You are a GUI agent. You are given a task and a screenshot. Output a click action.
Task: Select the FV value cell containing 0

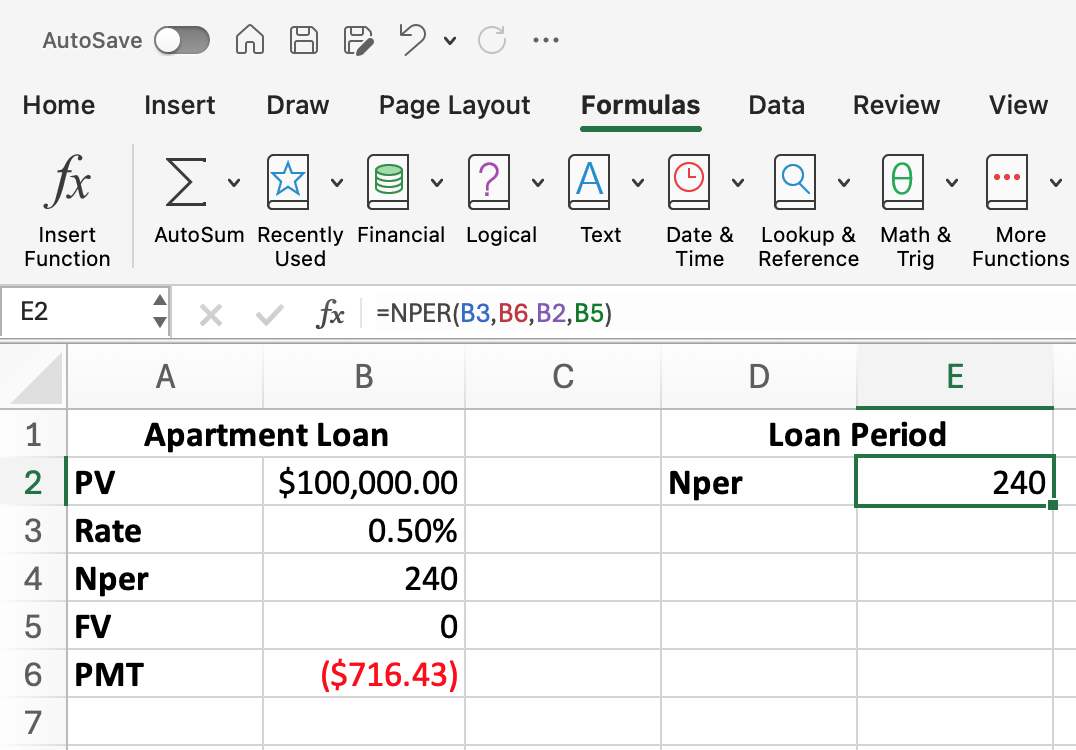click(364, 626)
